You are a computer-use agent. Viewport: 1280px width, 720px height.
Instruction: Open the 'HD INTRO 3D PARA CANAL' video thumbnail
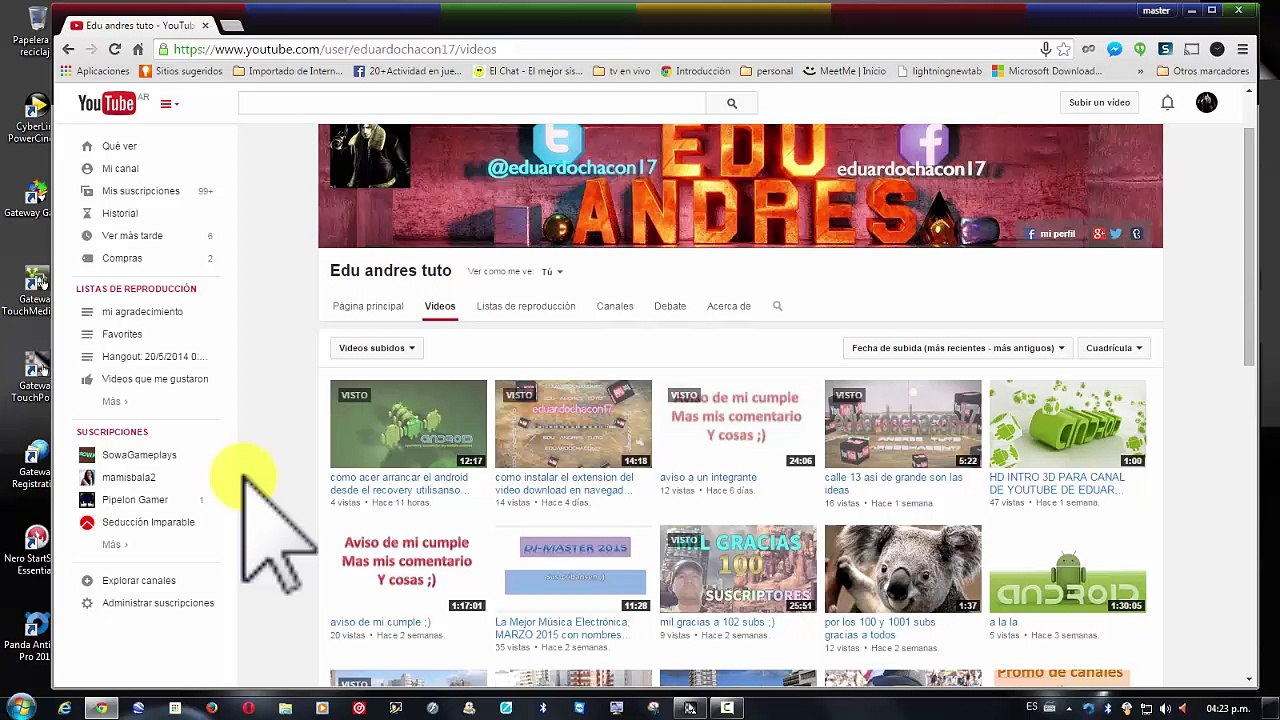coord(1068,424)
